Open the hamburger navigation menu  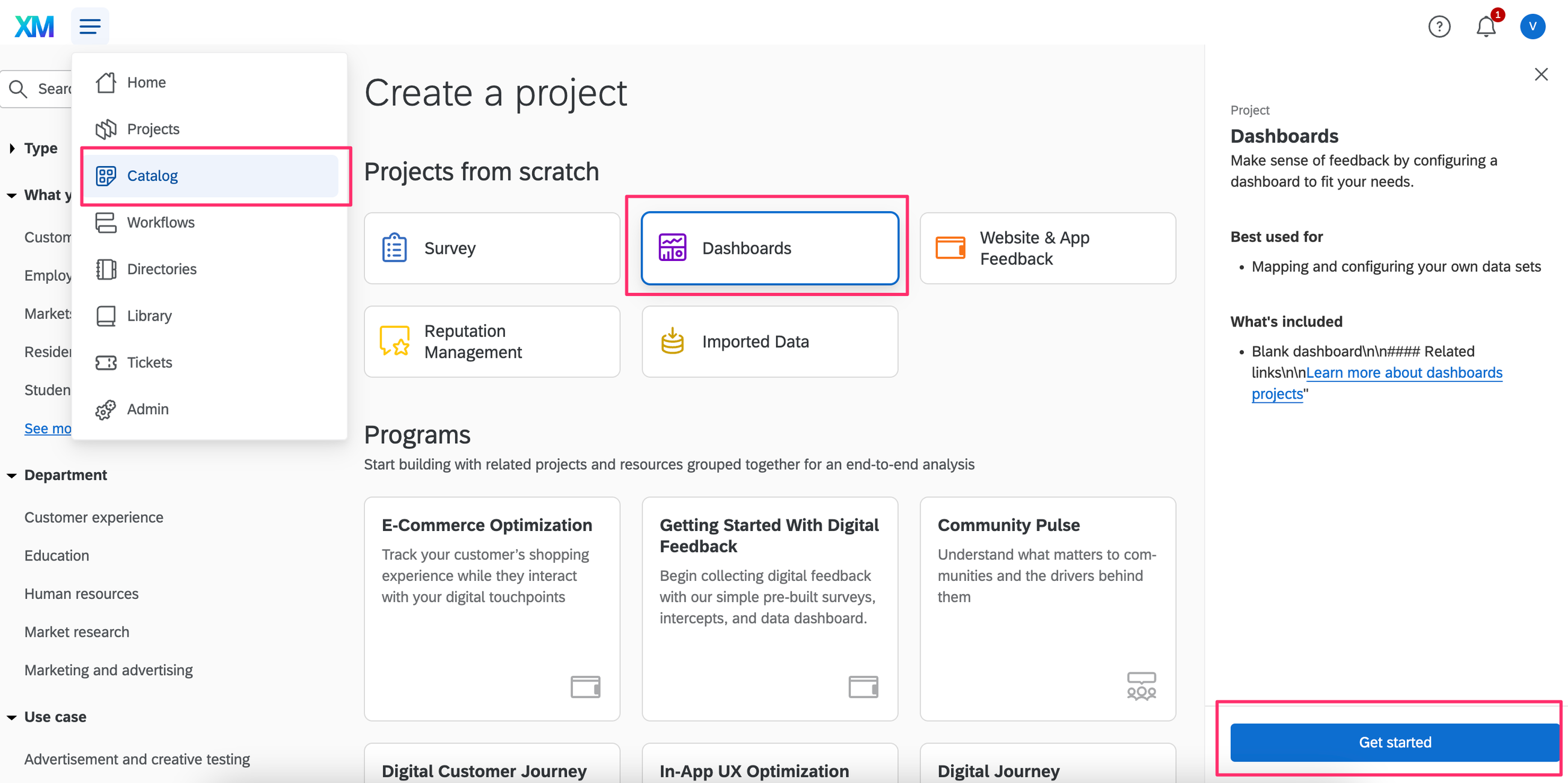tap(90, 26)
